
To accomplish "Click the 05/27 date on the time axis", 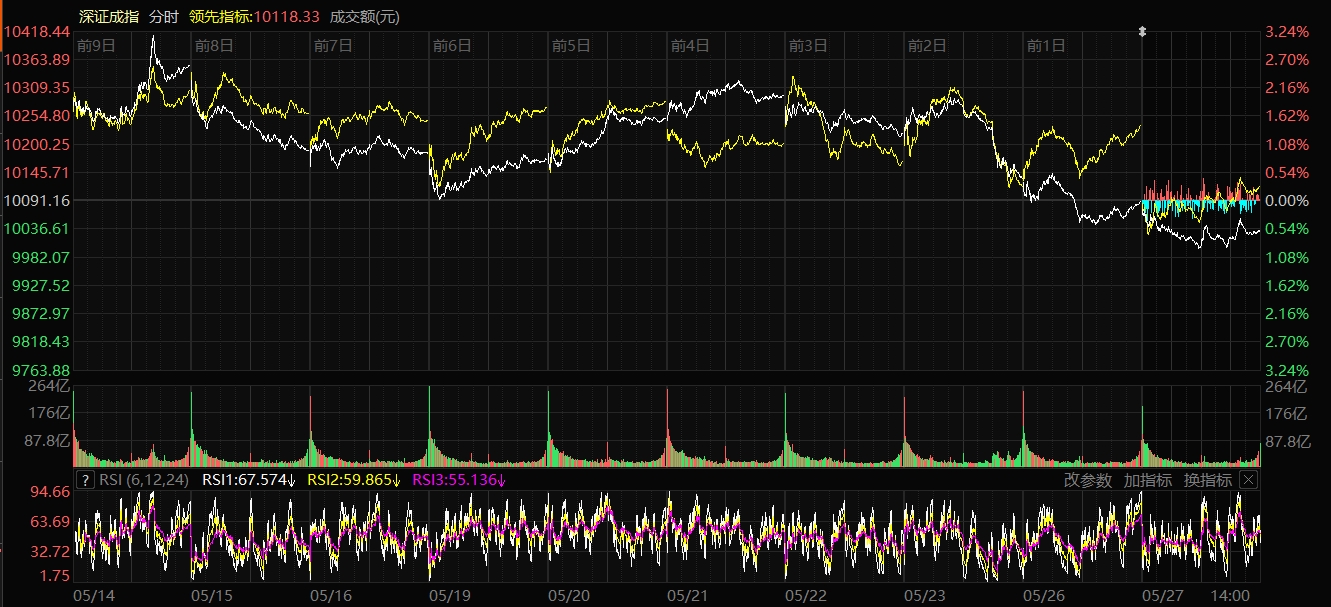I will (1162, 595).
